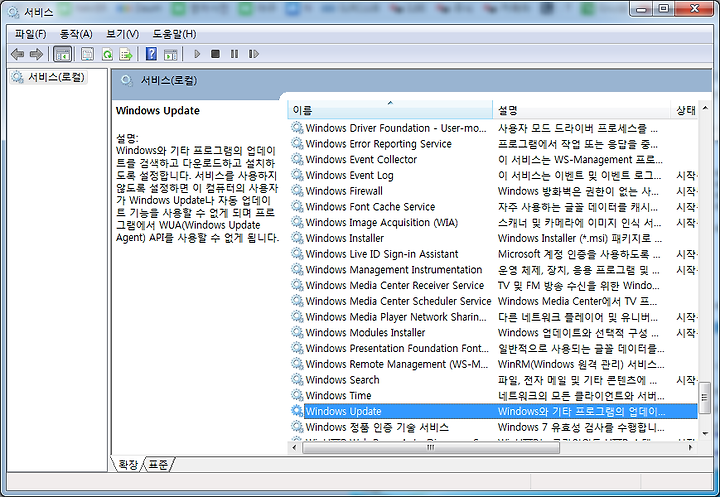
Task: Click the Back arrow toolbar icon
Action: pyautogui.click(x=17, y=54)
